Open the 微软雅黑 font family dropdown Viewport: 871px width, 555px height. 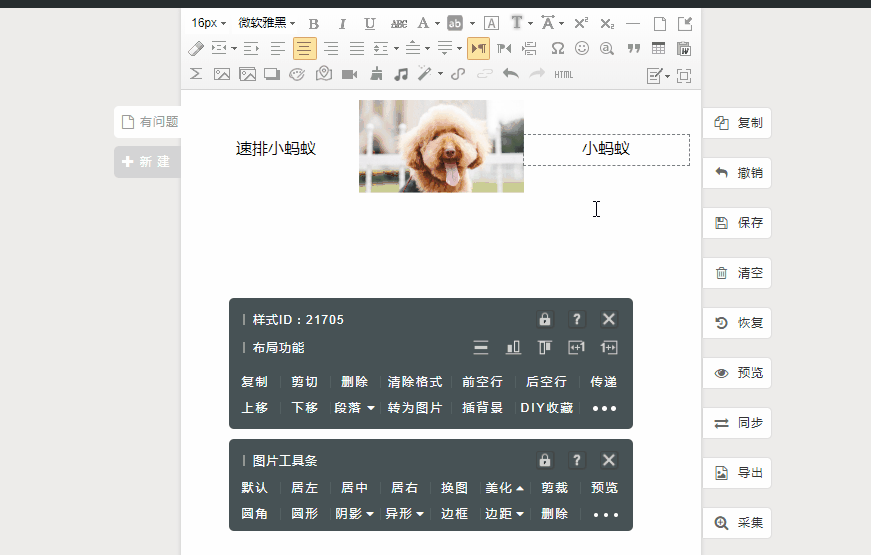[x=267, y=23]
